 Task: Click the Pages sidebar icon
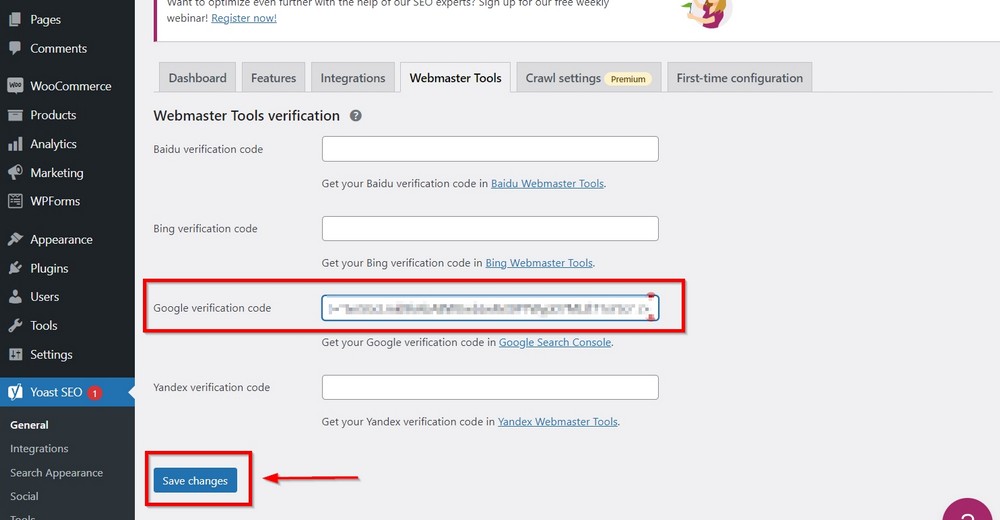[15, 19]
